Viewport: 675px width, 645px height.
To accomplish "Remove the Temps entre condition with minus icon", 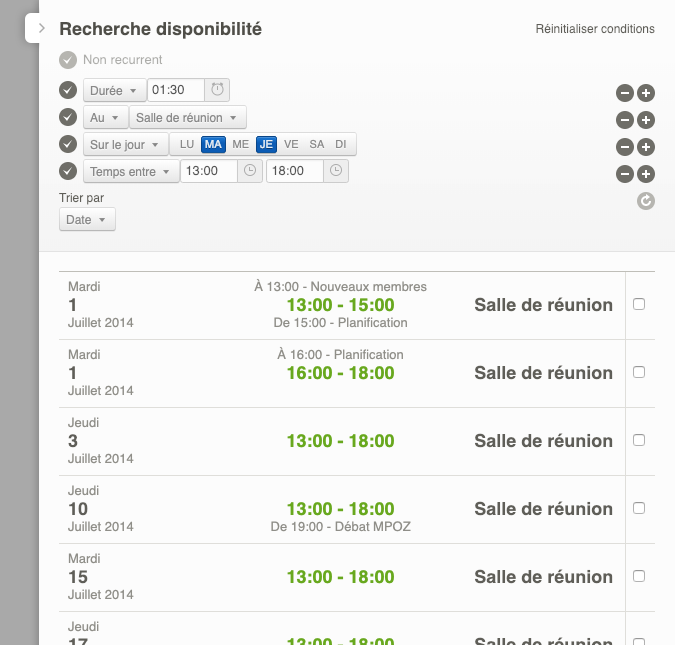I will [624, 174].
